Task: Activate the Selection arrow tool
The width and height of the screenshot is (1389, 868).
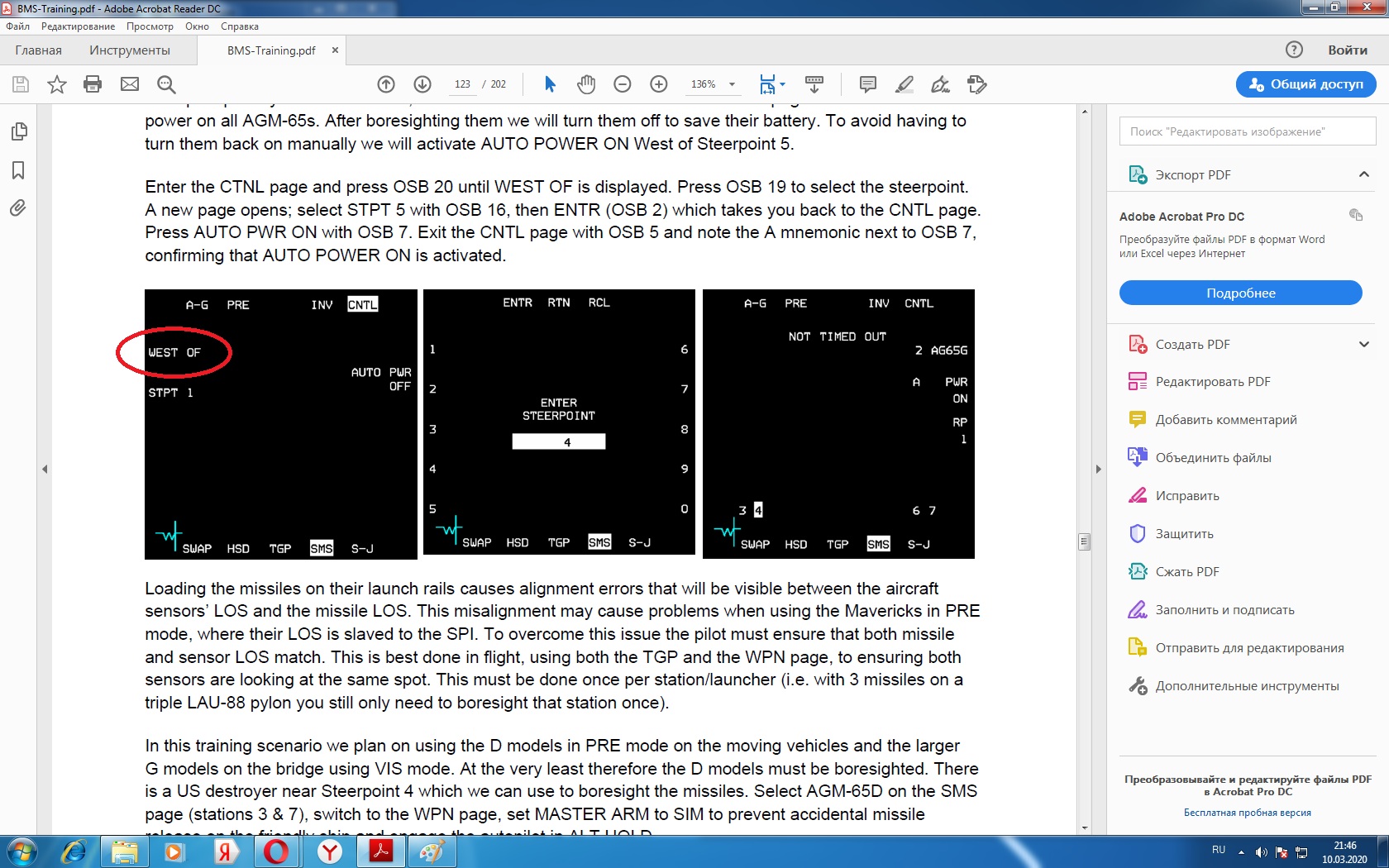Action: click(550, 84)
